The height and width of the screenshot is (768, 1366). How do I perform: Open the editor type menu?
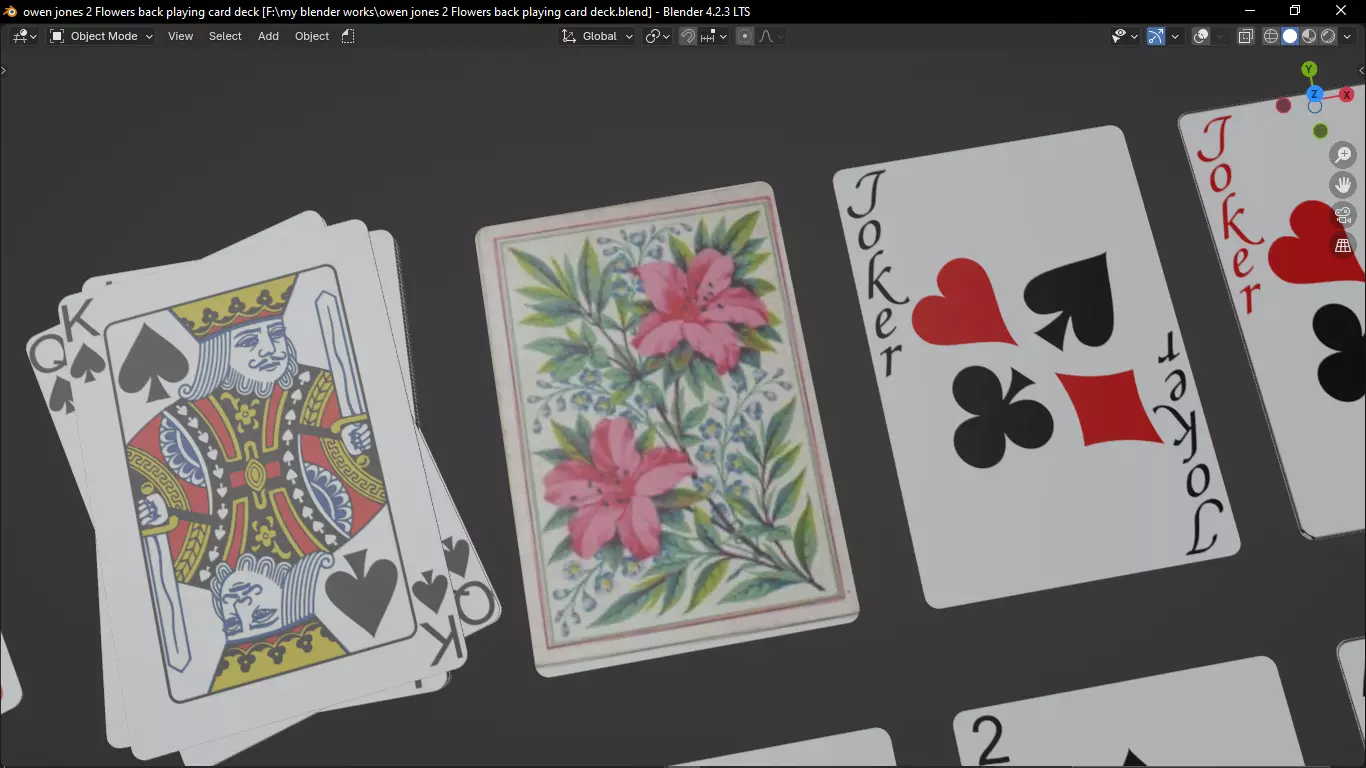tap(24, 36)
